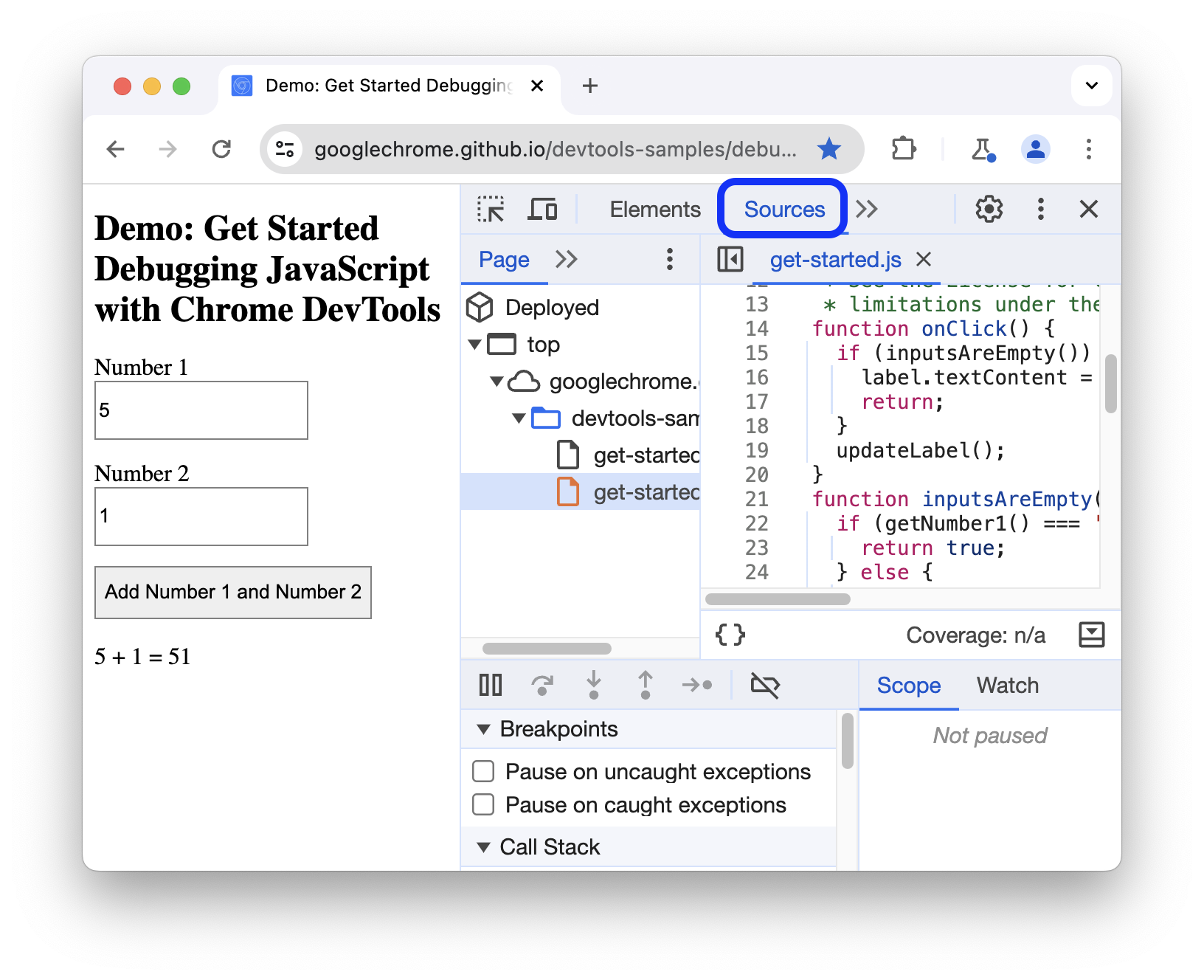Toggle the navigator sidebar panel icon

(x=730, y=259)
